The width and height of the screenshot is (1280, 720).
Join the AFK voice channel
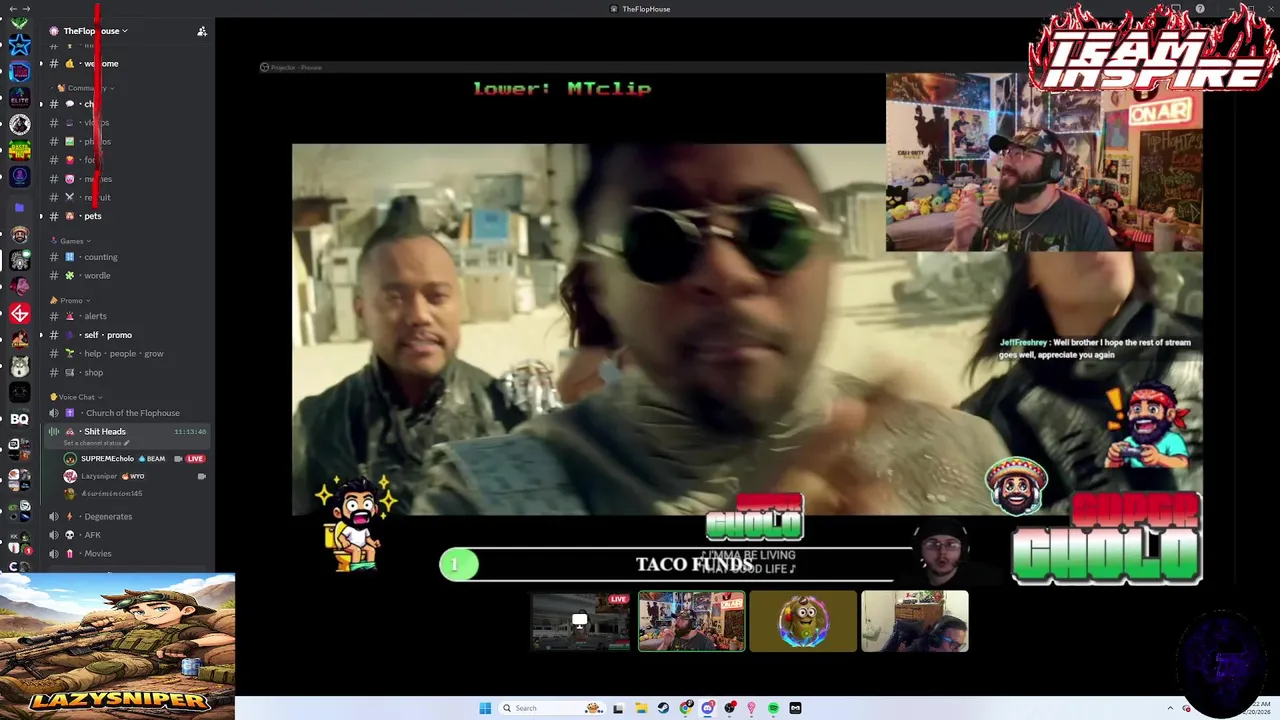coord(126,535)
